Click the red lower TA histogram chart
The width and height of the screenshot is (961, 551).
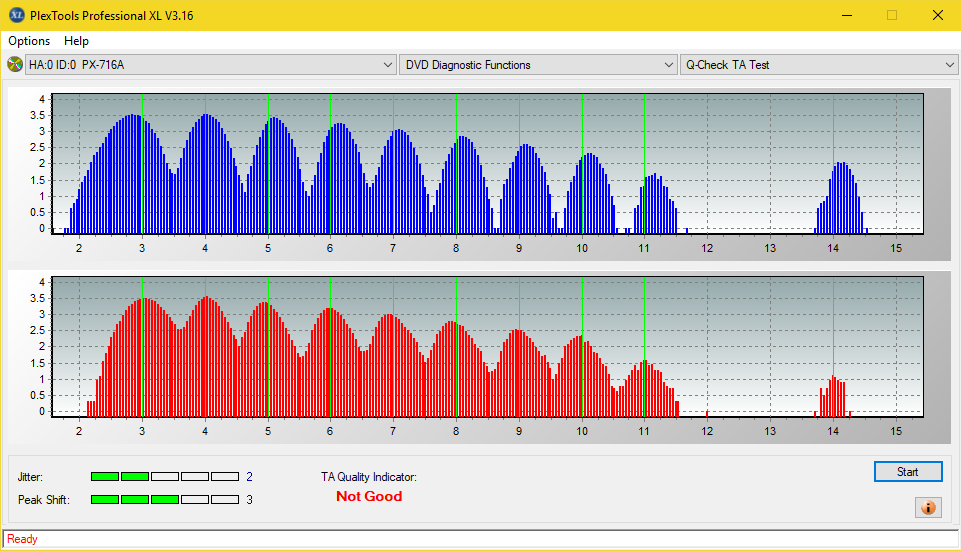pos(487,348)
